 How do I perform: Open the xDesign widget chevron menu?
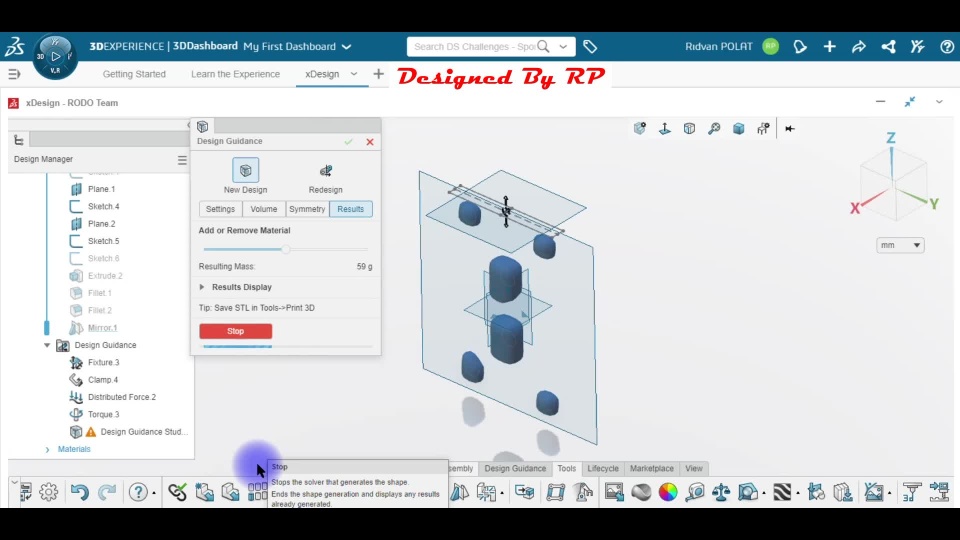pyautogui.click(x=939, y=102)
